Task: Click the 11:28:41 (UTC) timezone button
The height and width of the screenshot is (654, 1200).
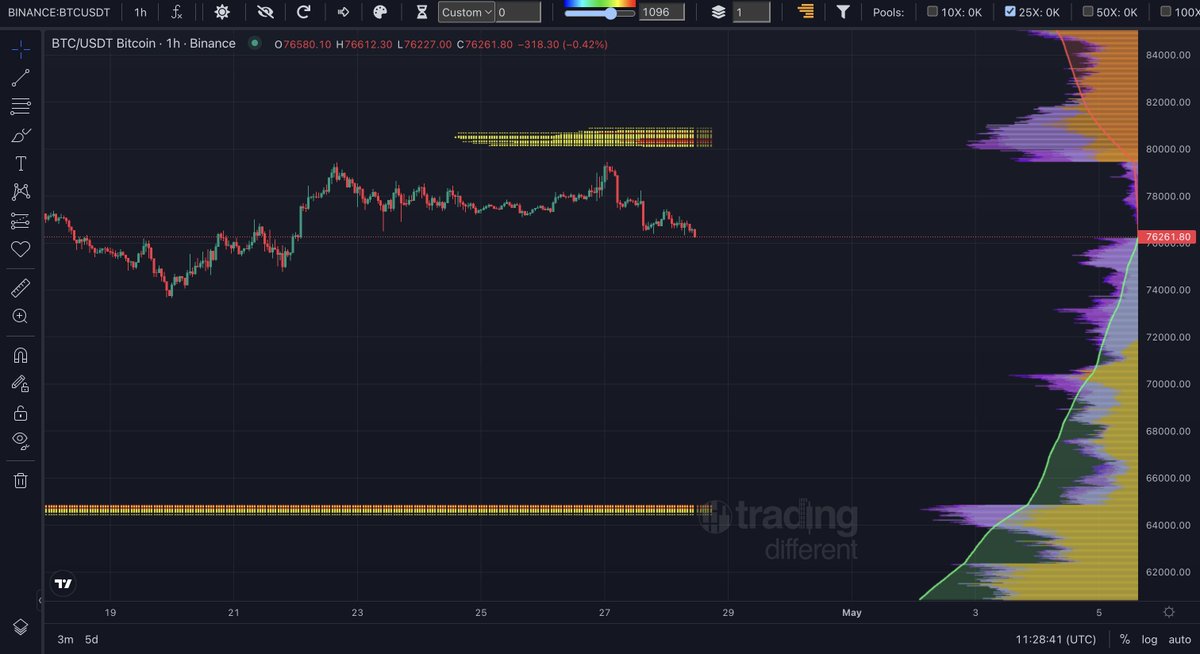Action: [x=1055, y=639]
